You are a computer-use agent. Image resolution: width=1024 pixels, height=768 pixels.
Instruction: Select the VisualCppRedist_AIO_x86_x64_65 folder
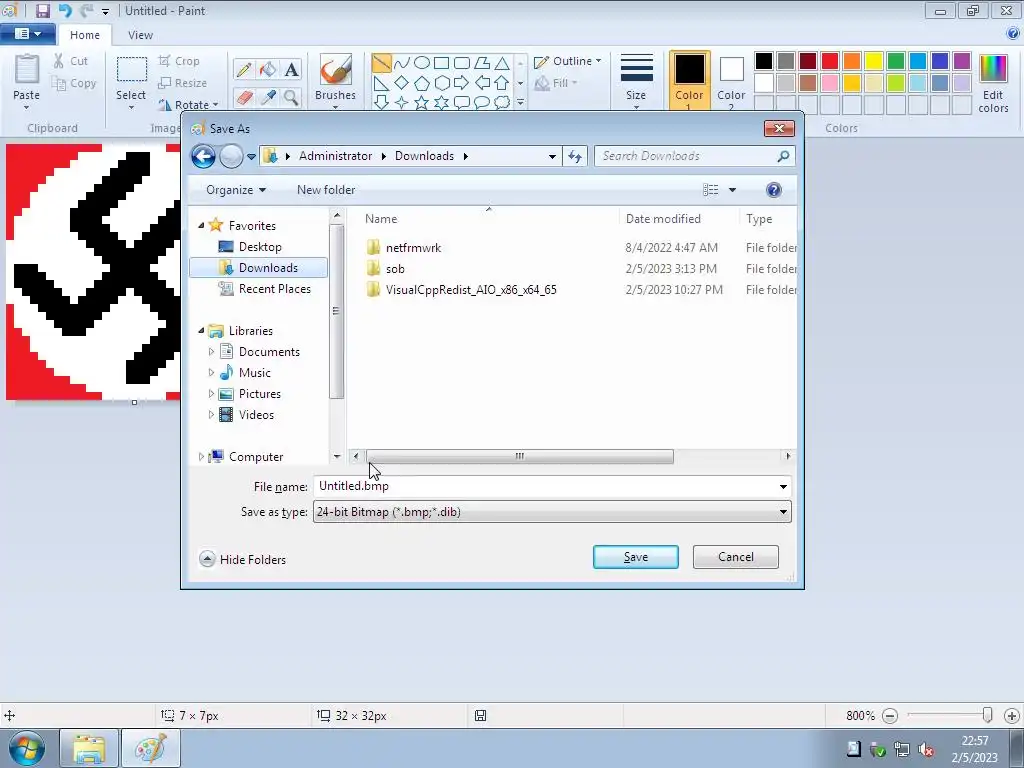(471, 289)
